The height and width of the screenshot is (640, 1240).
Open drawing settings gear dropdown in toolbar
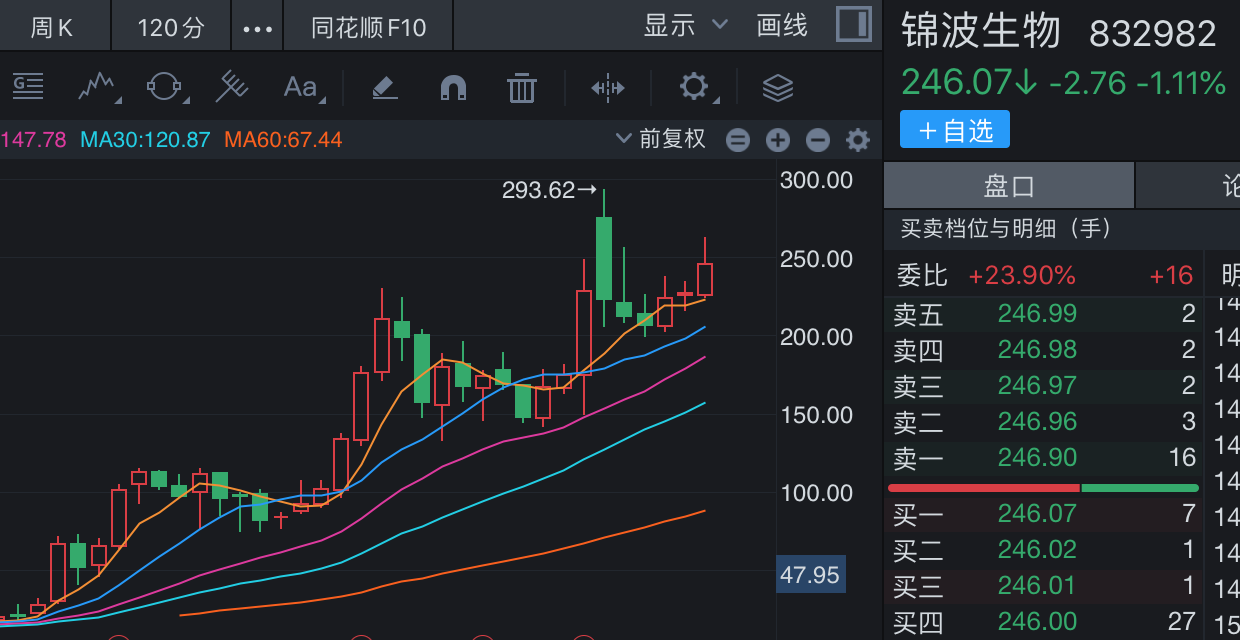[695, 88]
